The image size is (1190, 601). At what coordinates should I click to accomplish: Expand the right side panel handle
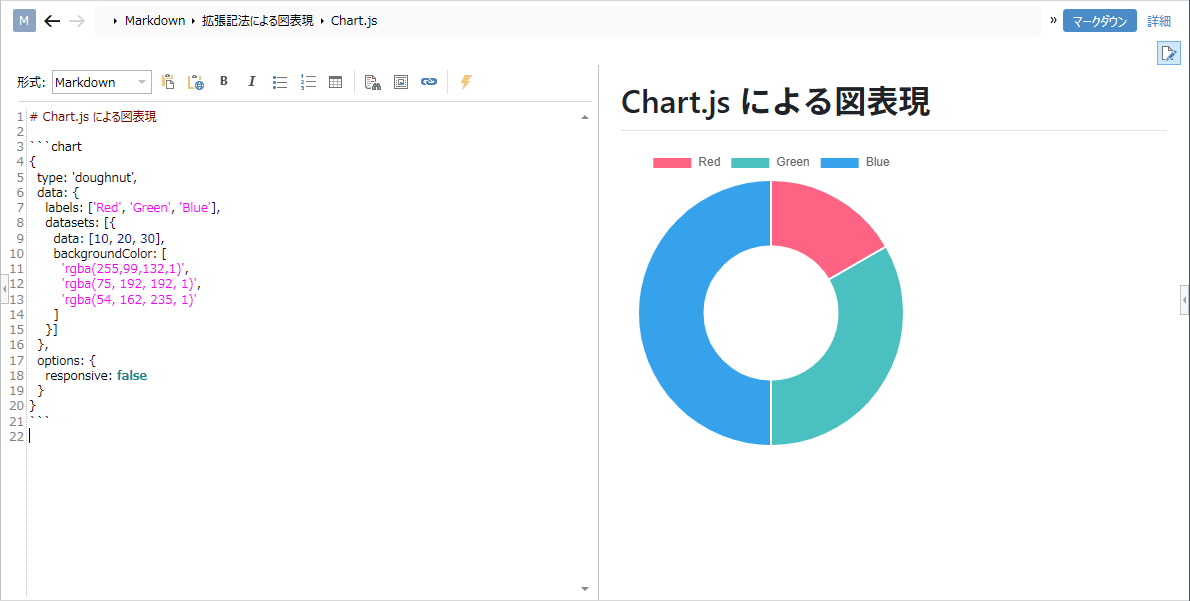(x=1185, y=300)
